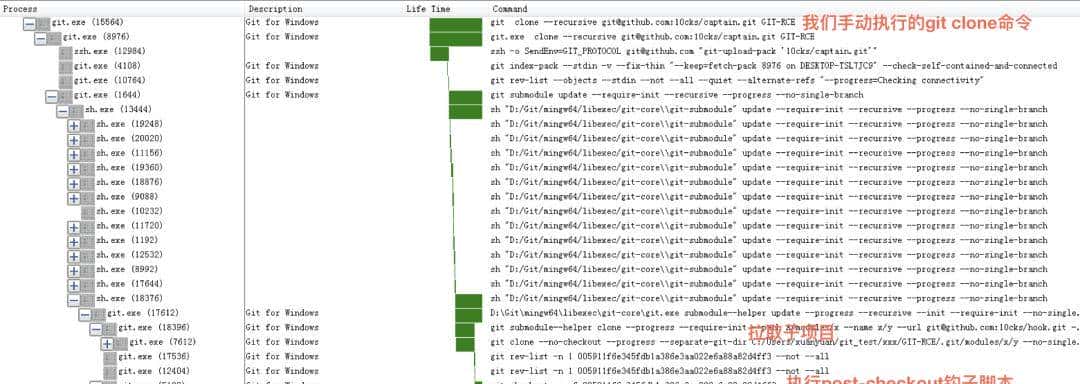The width and height of the screenshot is (1080, 384).
Task: Click the process icon of git.exe (4108)
Action: [x=65, y=66]
